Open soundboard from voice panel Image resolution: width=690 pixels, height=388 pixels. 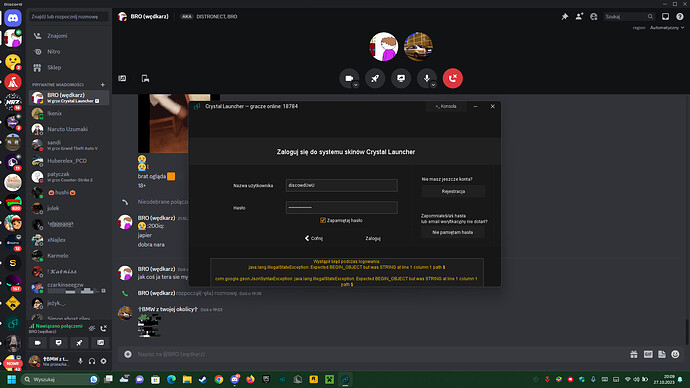point(100,343)
